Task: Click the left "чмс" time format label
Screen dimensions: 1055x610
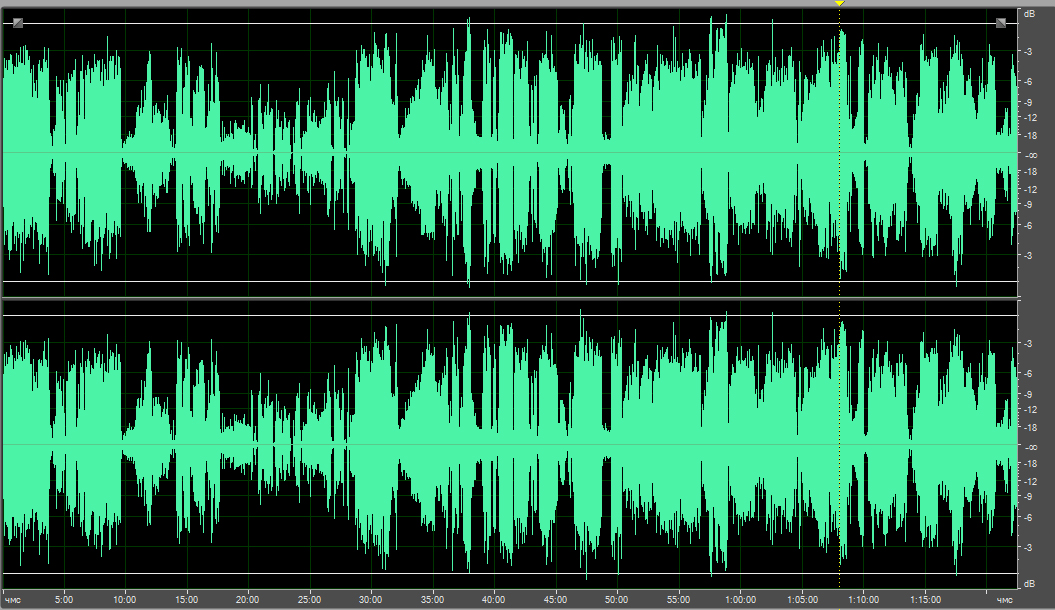Action: click(13, 600)
